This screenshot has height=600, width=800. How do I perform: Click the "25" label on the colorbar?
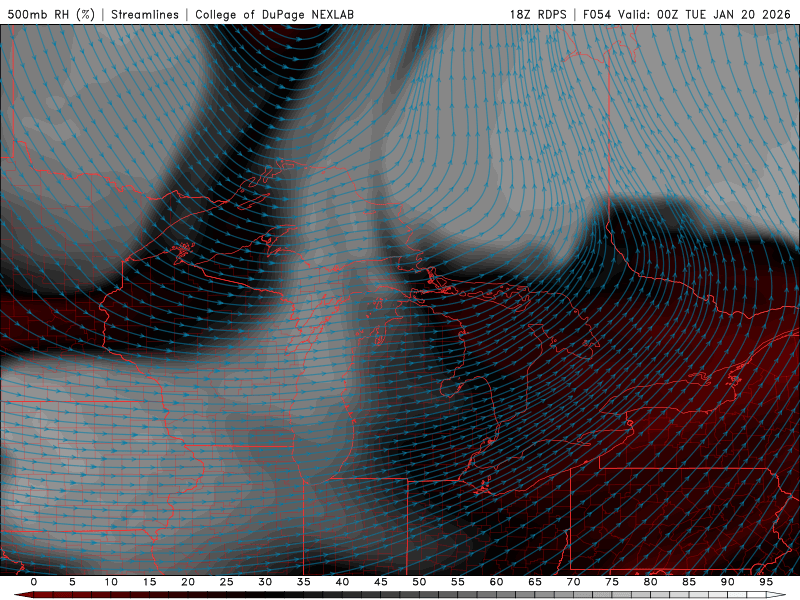[x=227, y=582]
